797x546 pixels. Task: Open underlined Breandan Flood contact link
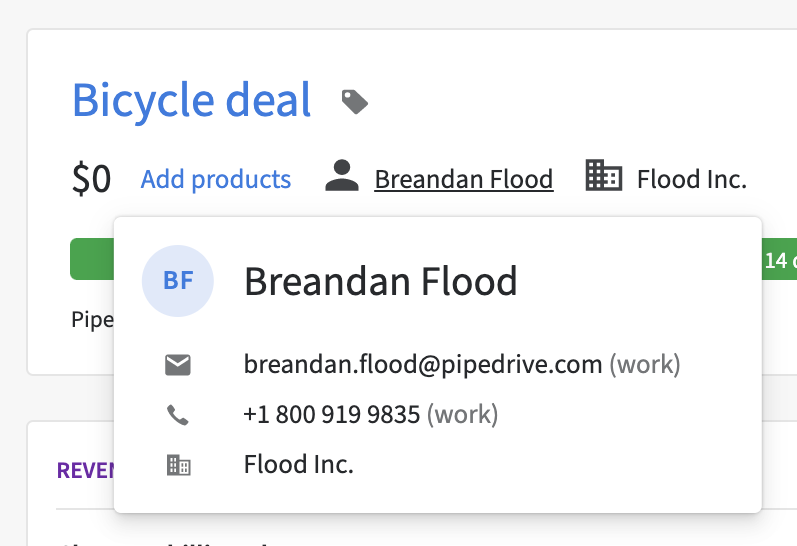[464, 179]
